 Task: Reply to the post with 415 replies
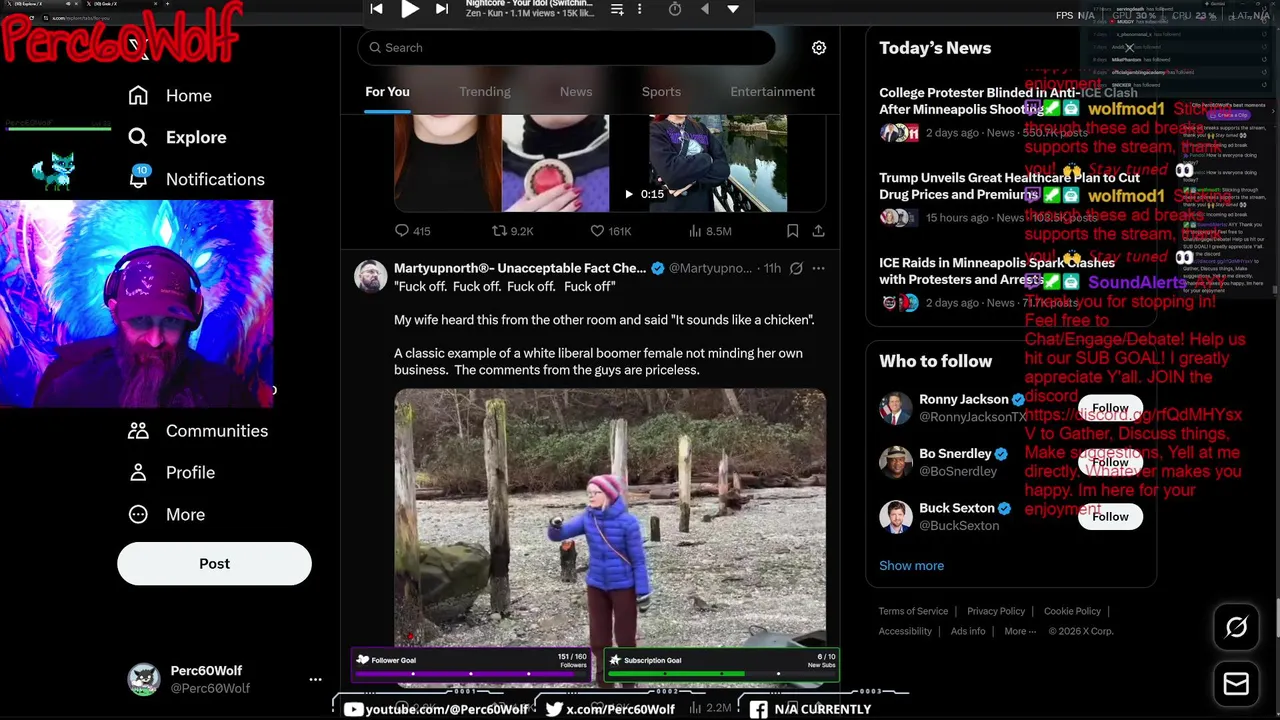click(412, 231)
